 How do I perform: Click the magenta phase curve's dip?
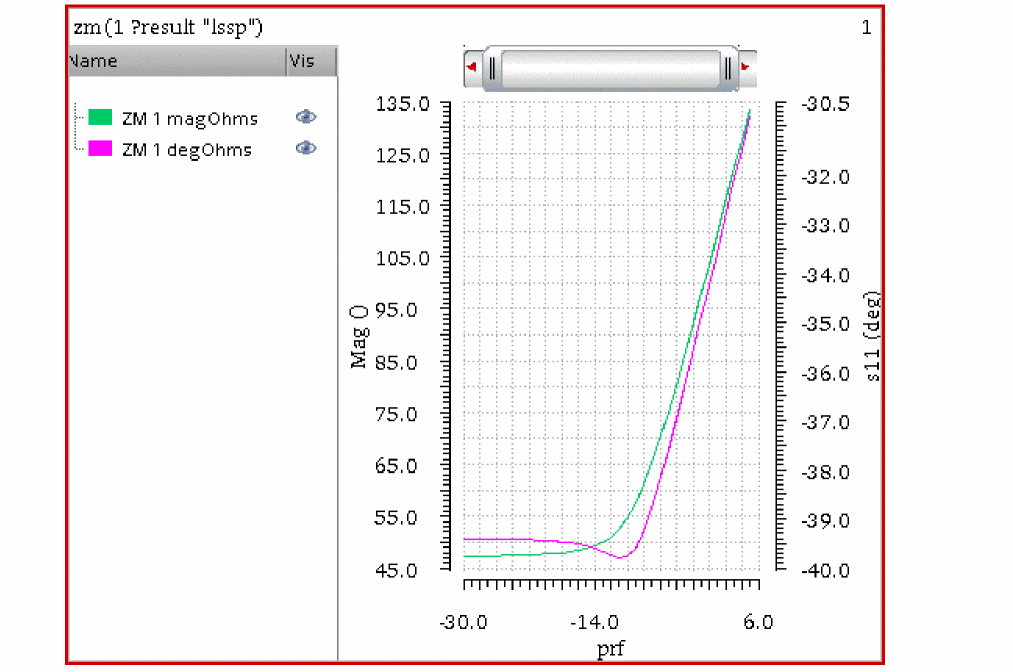[621, 556]
